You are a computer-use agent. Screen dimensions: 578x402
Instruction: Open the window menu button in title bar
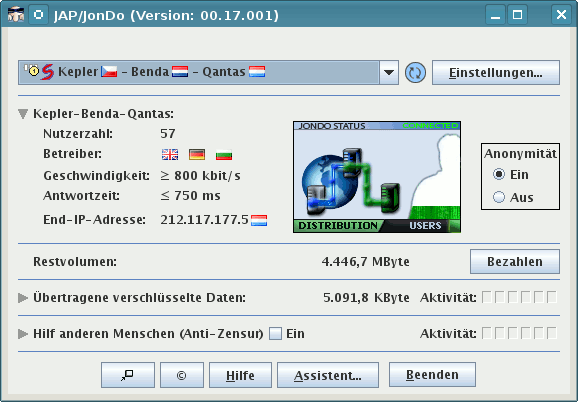tap(38, 15)
